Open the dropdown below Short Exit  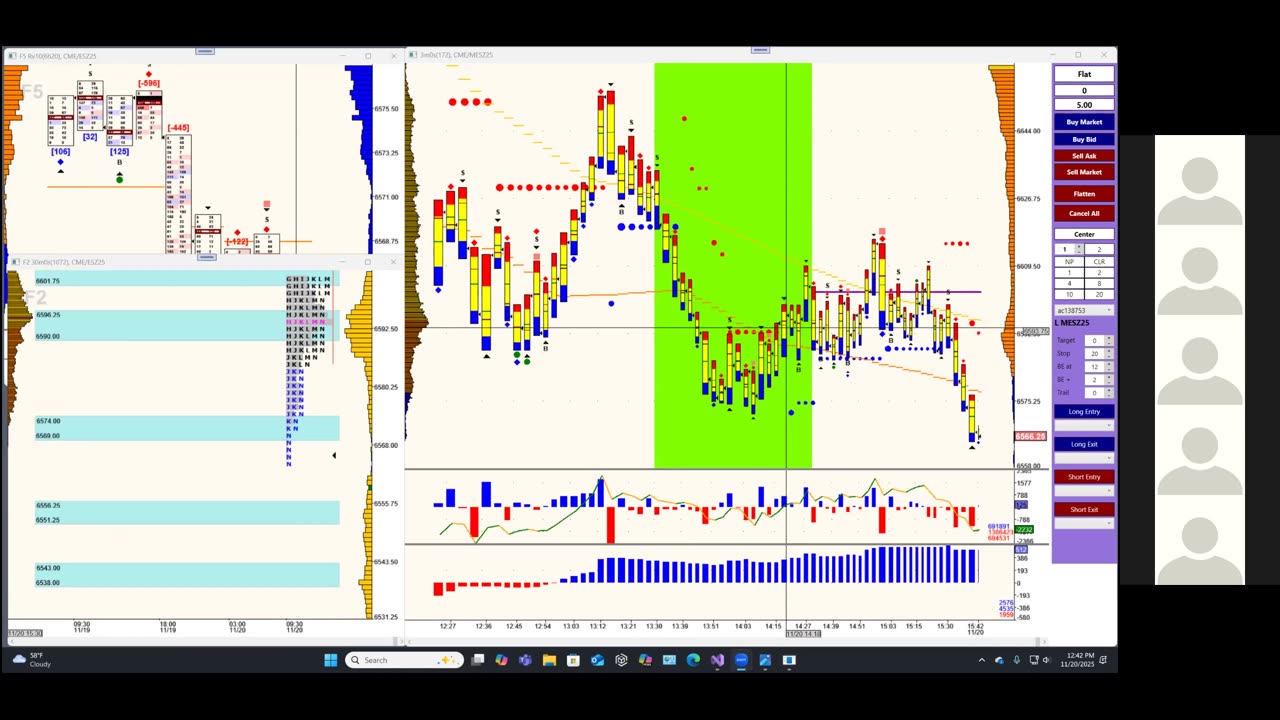point(1084,524)
